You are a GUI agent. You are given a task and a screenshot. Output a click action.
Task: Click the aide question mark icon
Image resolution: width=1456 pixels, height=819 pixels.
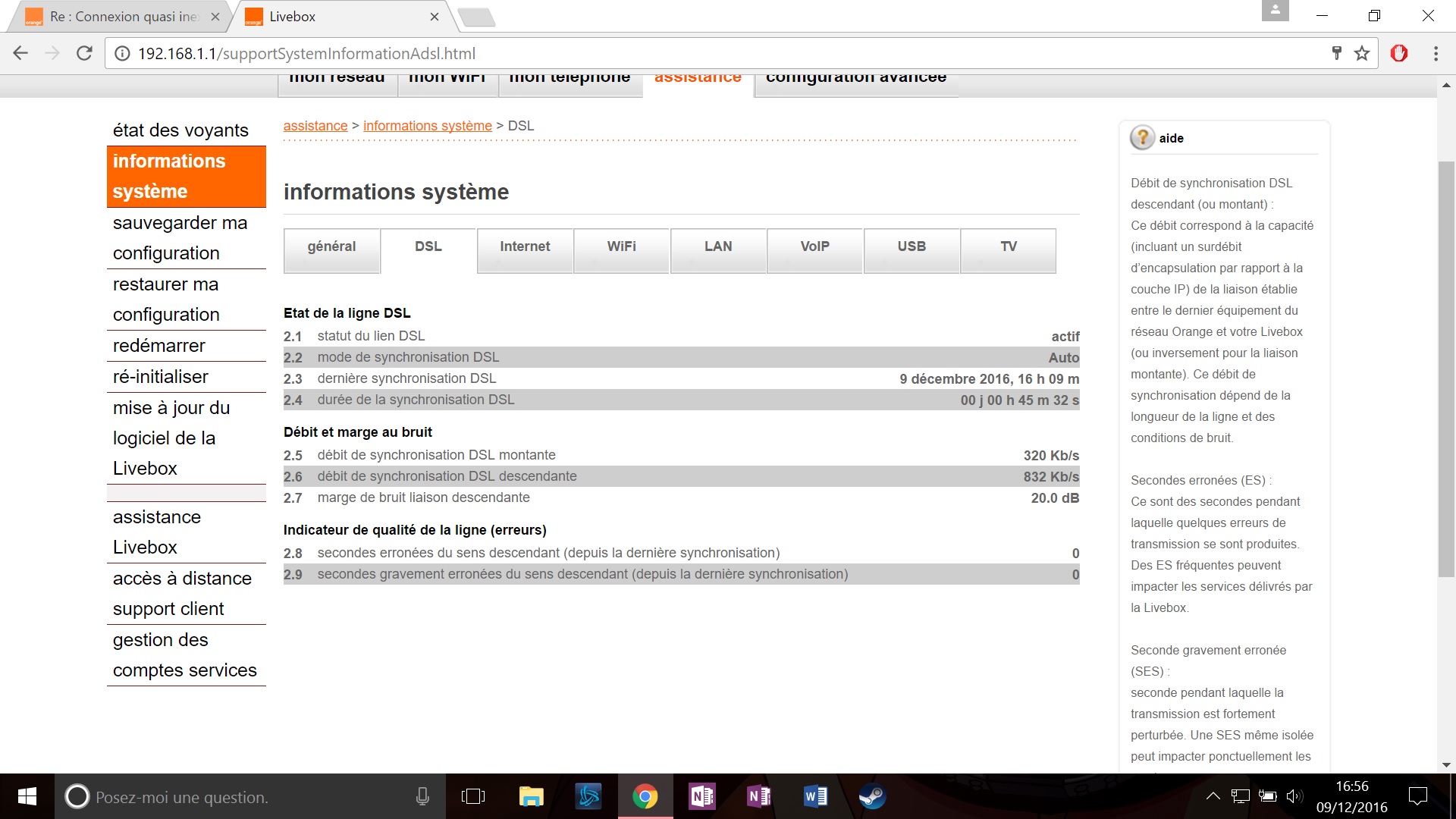pyautogui.click(x=1142, y=137)
